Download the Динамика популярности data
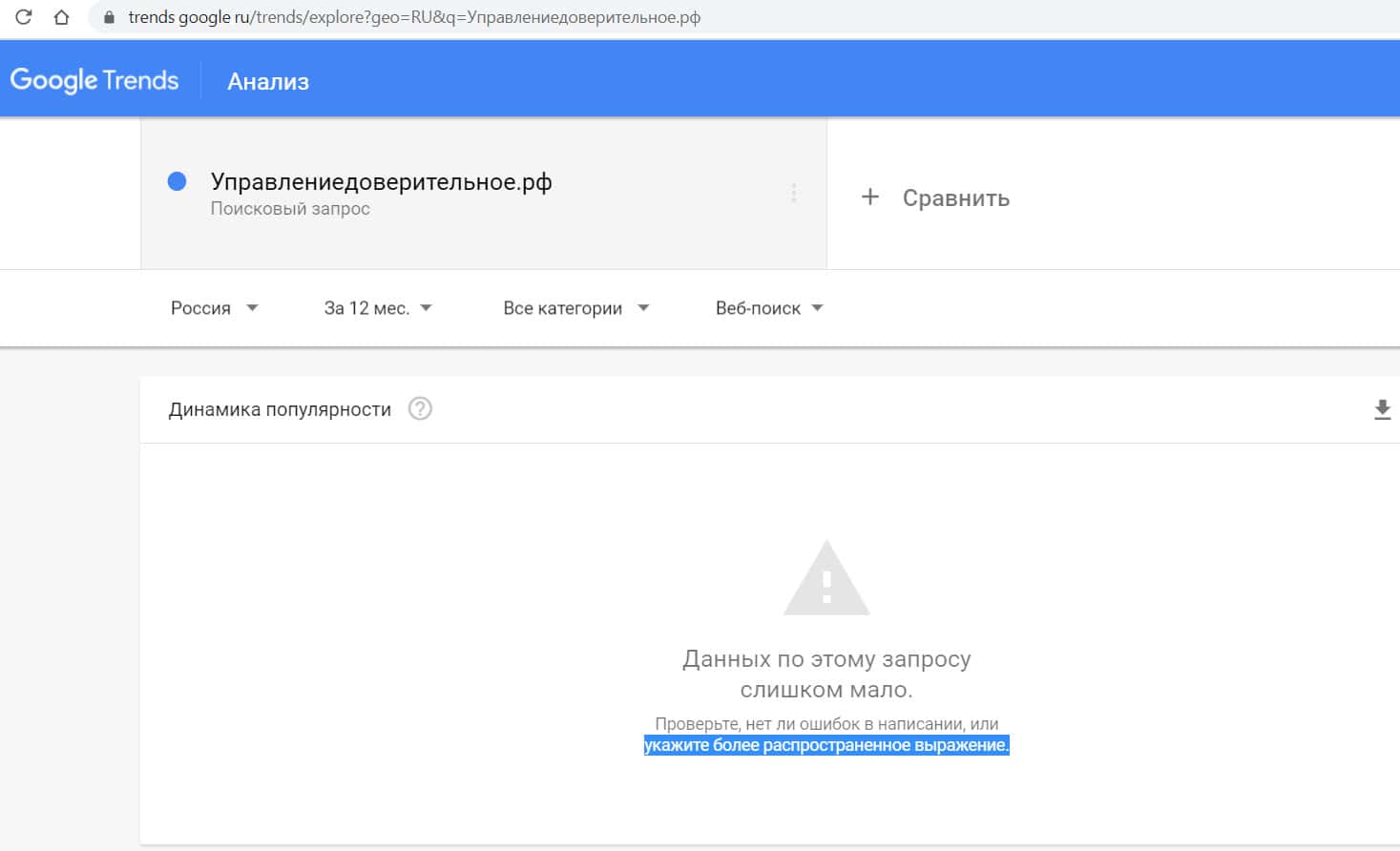 tap(1381, 410)
